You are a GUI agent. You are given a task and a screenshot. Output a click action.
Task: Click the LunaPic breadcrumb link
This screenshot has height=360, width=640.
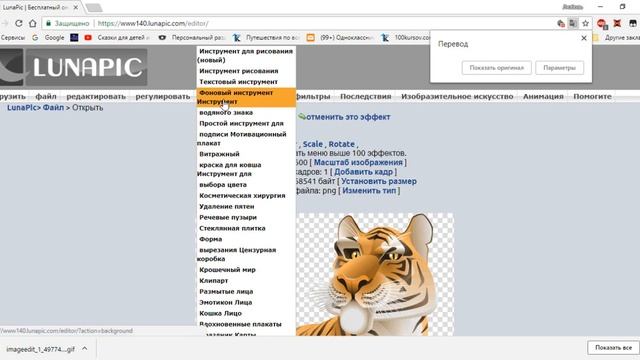tap(22, 108)
